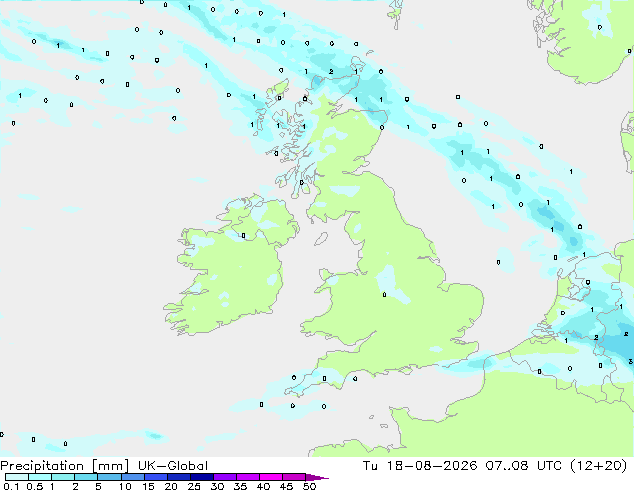The image size is (634, 490).
Task: Click the "0.5" legend scale label
Action: coord(35,486)
